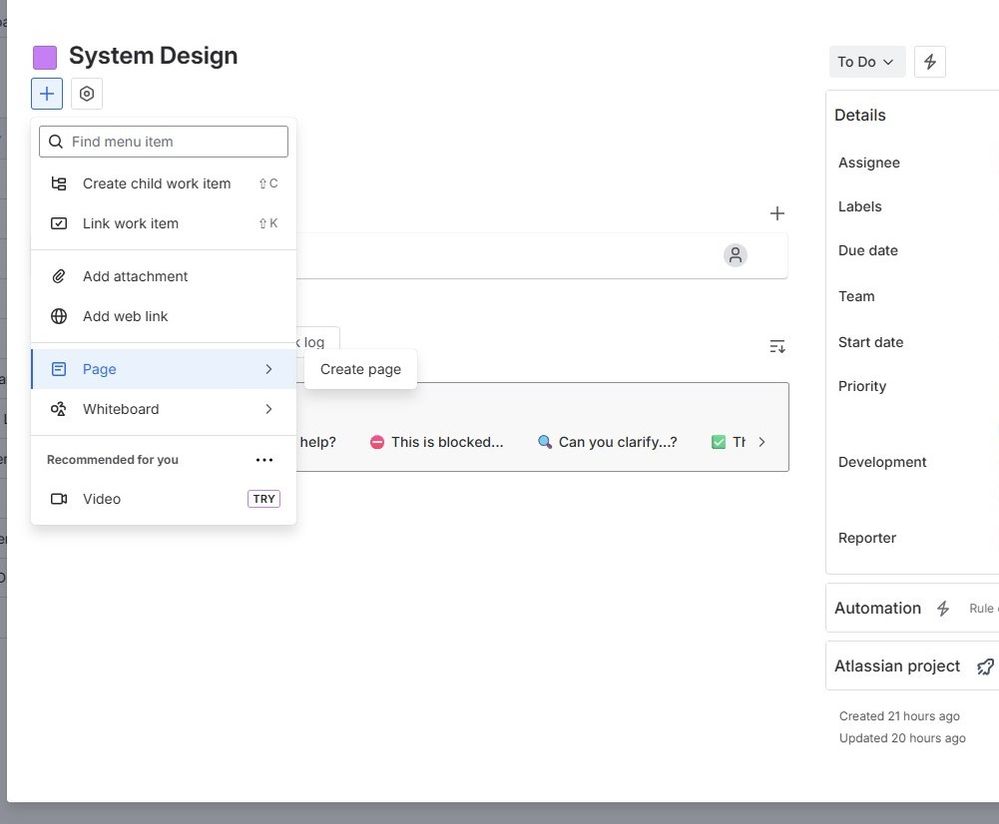Try the Video recommendation

[164, 499]
